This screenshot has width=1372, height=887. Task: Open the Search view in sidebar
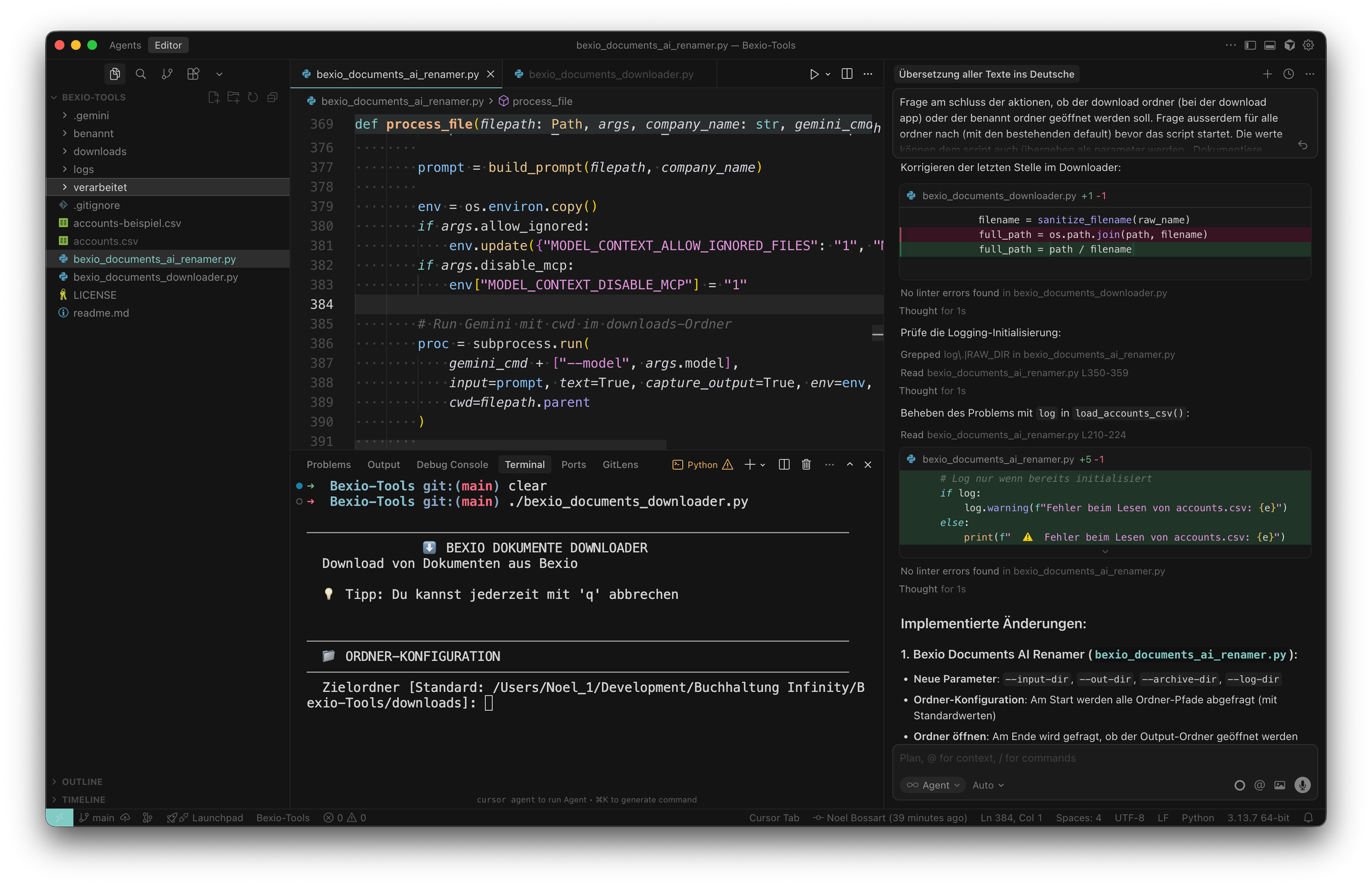(140, 74)
